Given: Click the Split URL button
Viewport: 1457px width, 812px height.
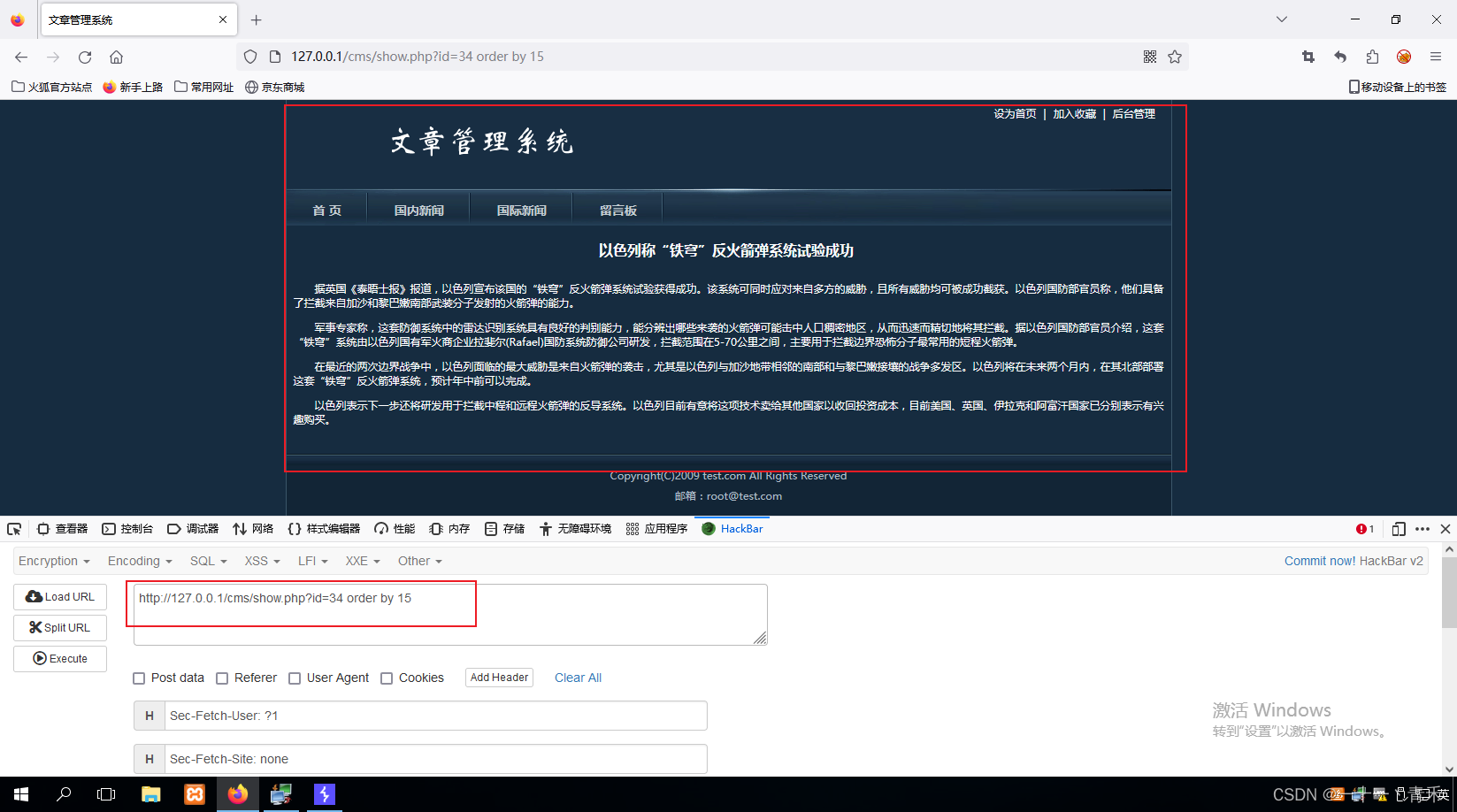Looking at the screenshot, I should (60, 628).
